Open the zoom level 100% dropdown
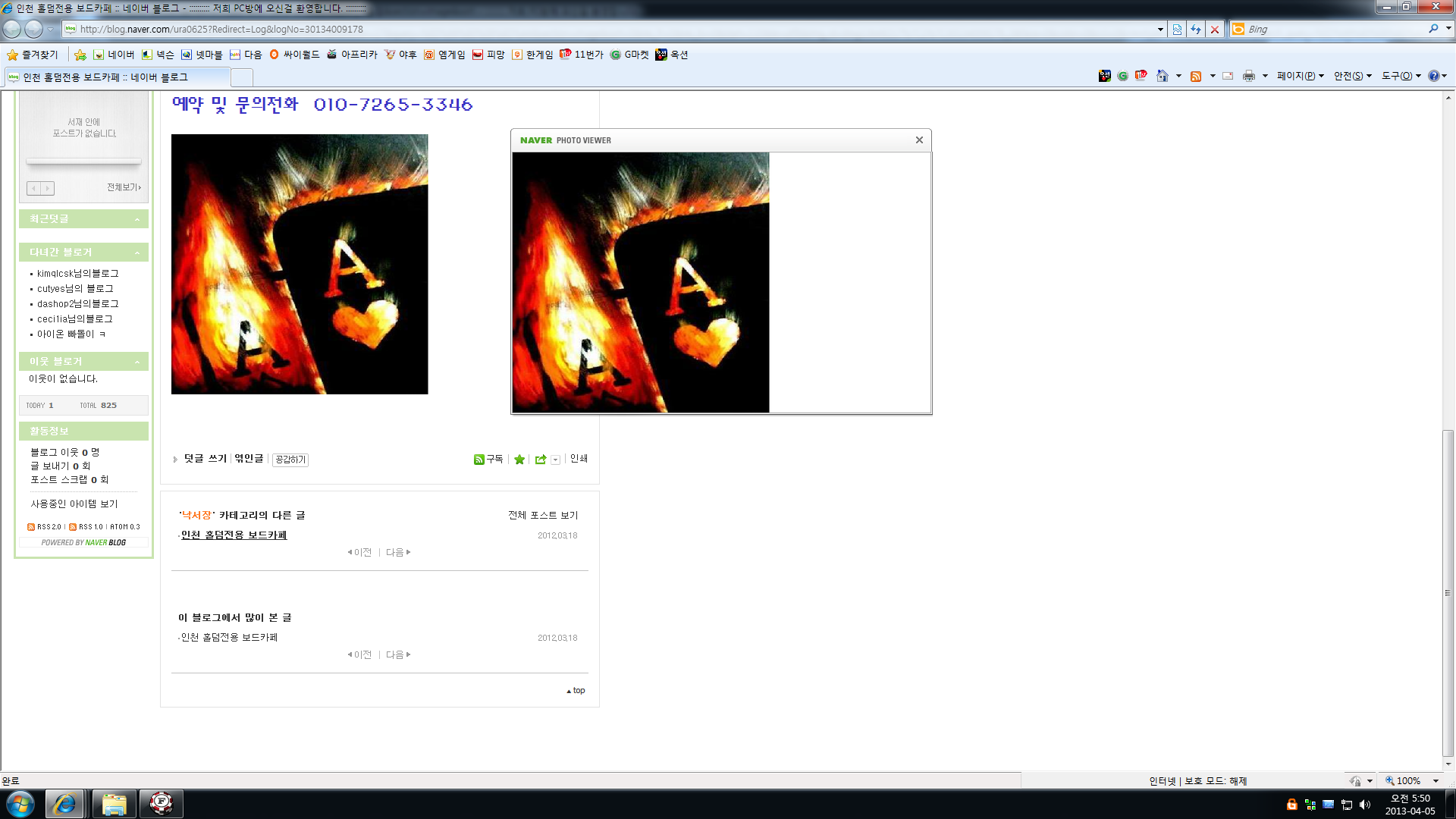1456x819 pixels. (1436, 781)
